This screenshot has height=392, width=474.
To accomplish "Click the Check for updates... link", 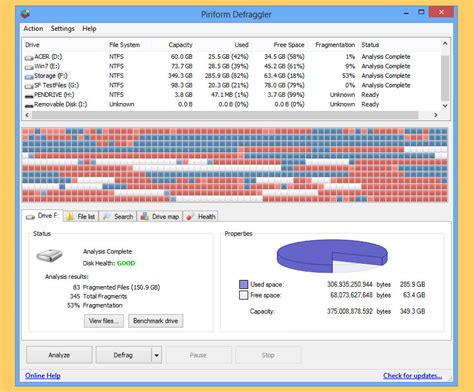I will (x=412, y=376).
